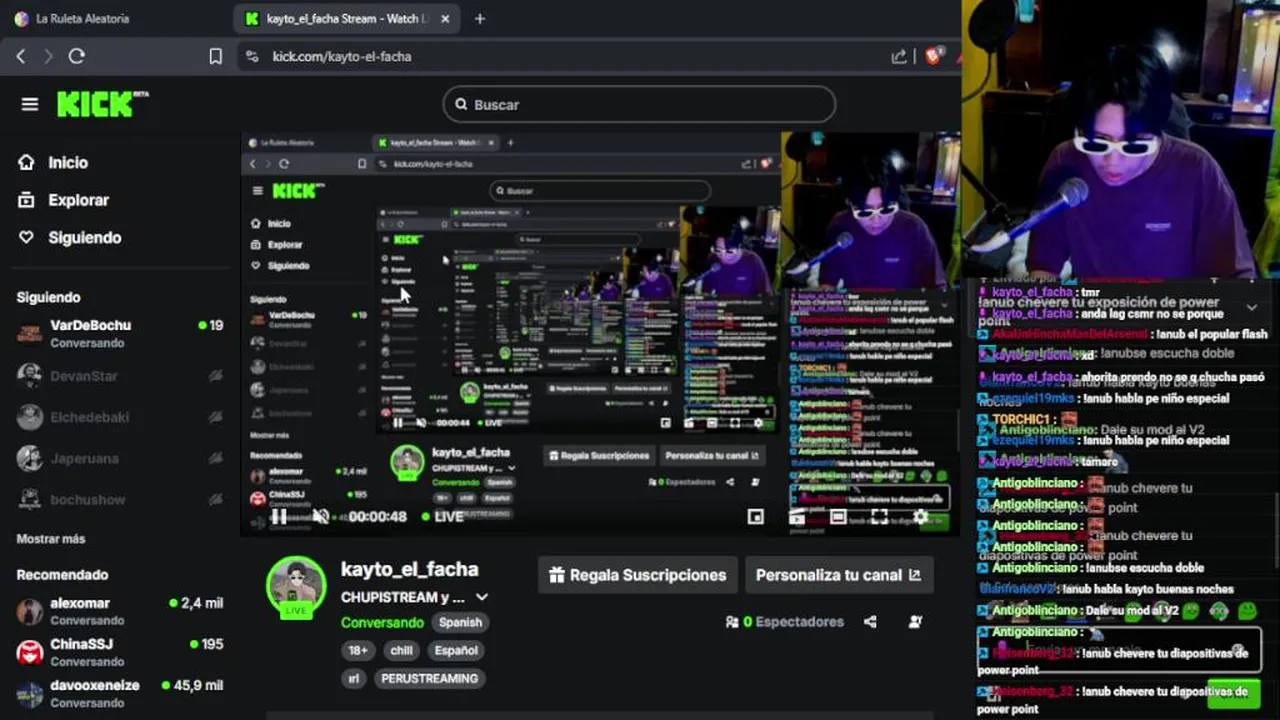Bookmark this page with bookmark icon
Screen dimensions: 1280x720
pos(215,57)
